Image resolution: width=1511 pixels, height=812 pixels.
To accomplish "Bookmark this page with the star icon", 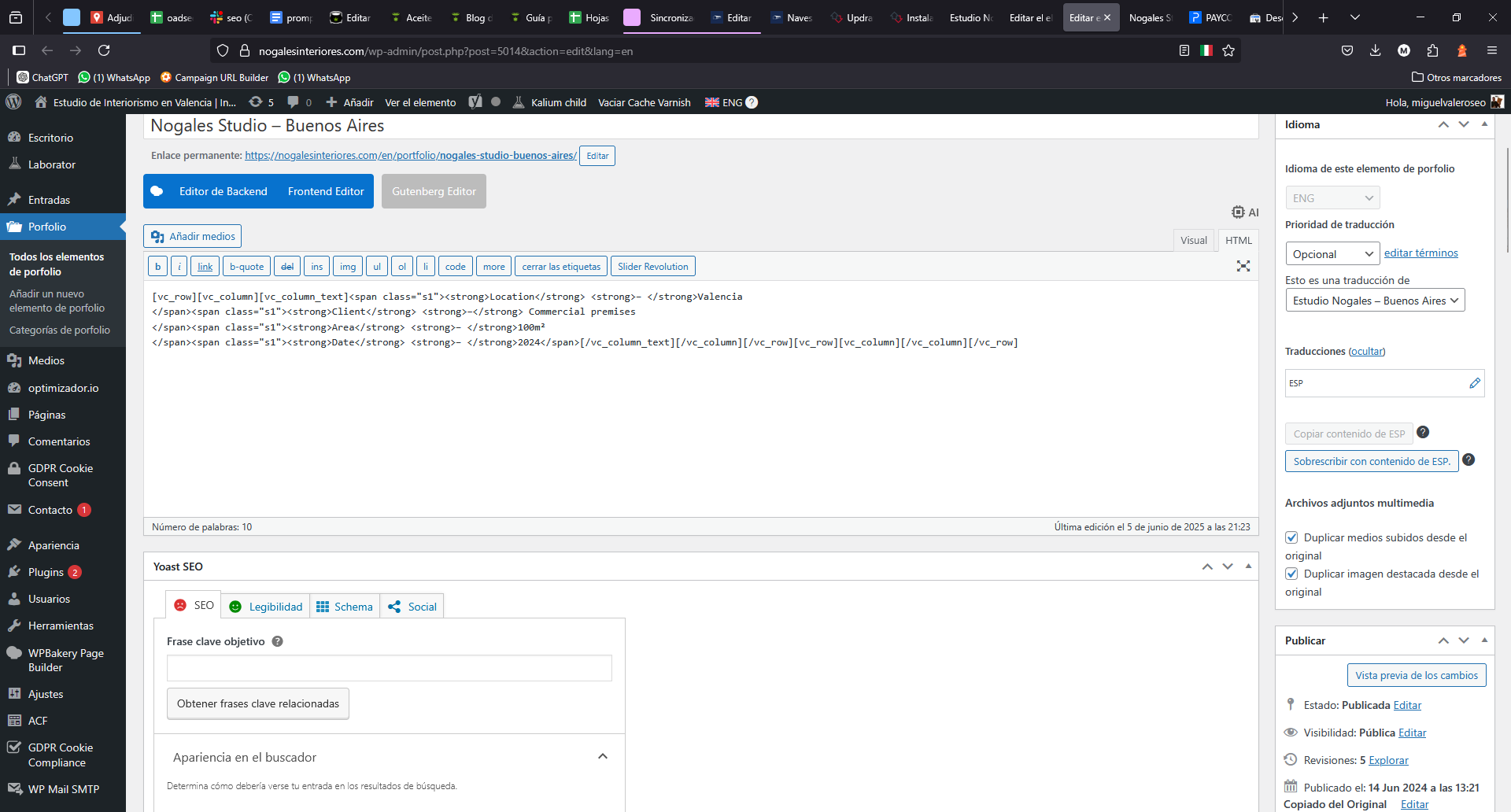I will coord(1228,50).
